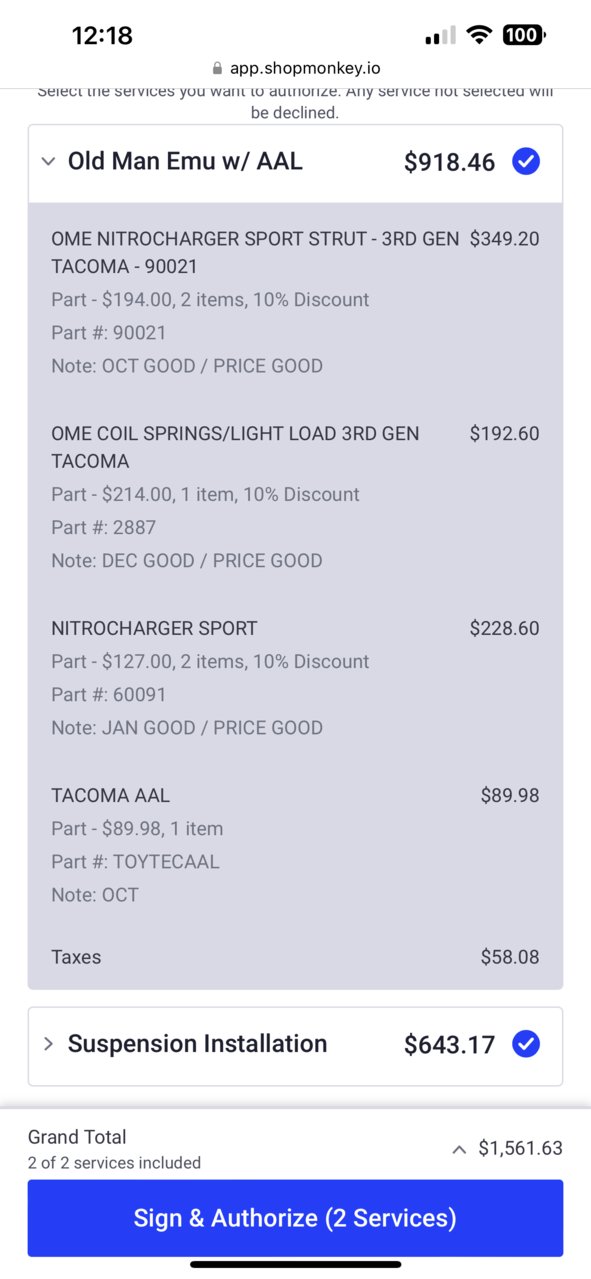The width and height of the screenshot is (591, 1279).
Task: Select the OME Nitrocharger Sport Strut item
Action: [295, 302]
